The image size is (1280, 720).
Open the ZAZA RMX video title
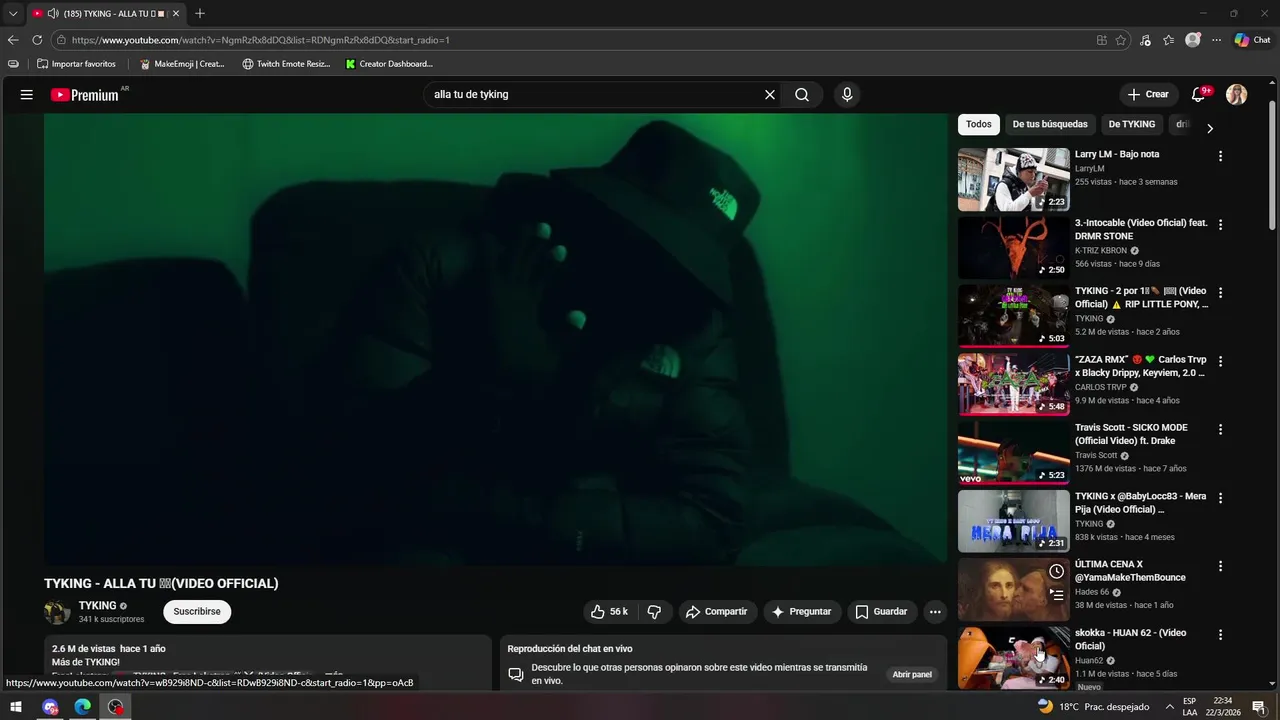point(1141,366)
